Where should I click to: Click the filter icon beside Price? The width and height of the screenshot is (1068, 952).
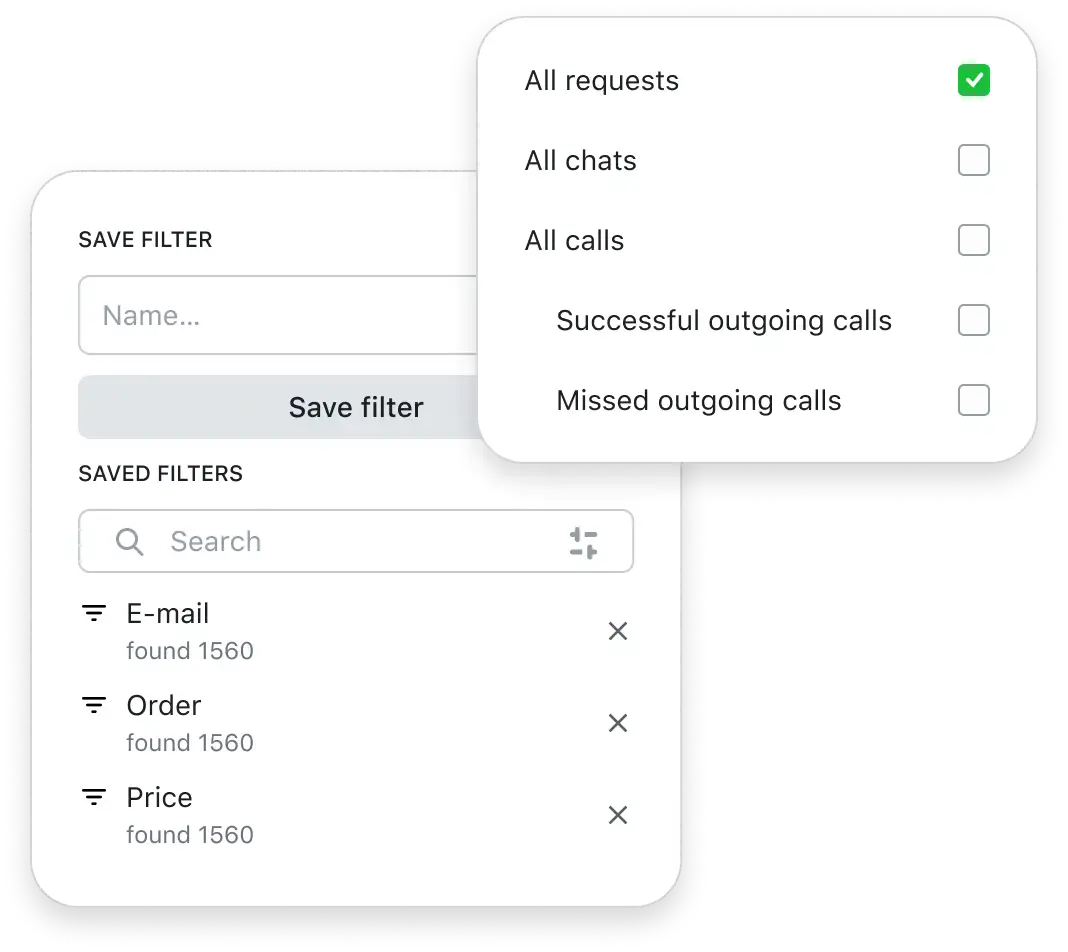point(94,798)
